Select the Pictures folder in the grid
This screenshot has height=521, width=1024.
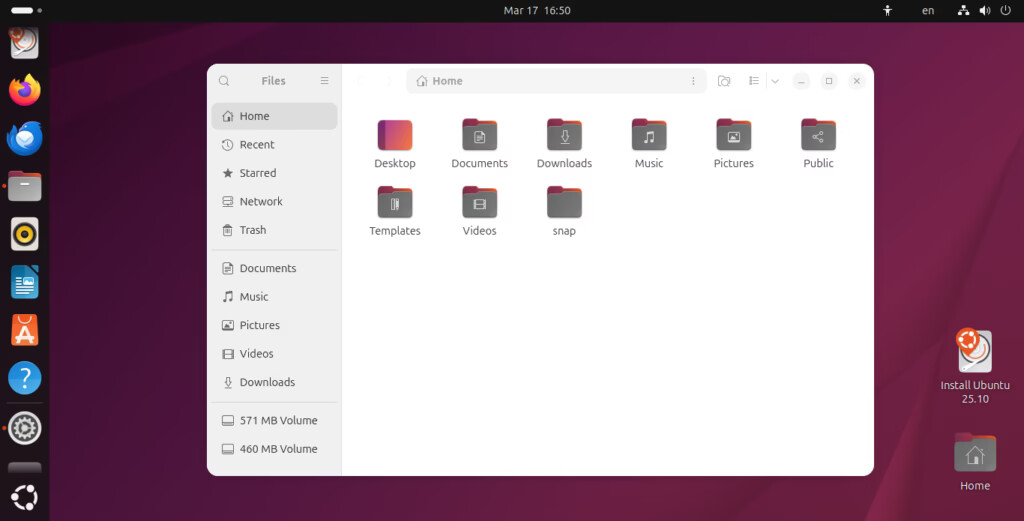click(x=733, y=136)
